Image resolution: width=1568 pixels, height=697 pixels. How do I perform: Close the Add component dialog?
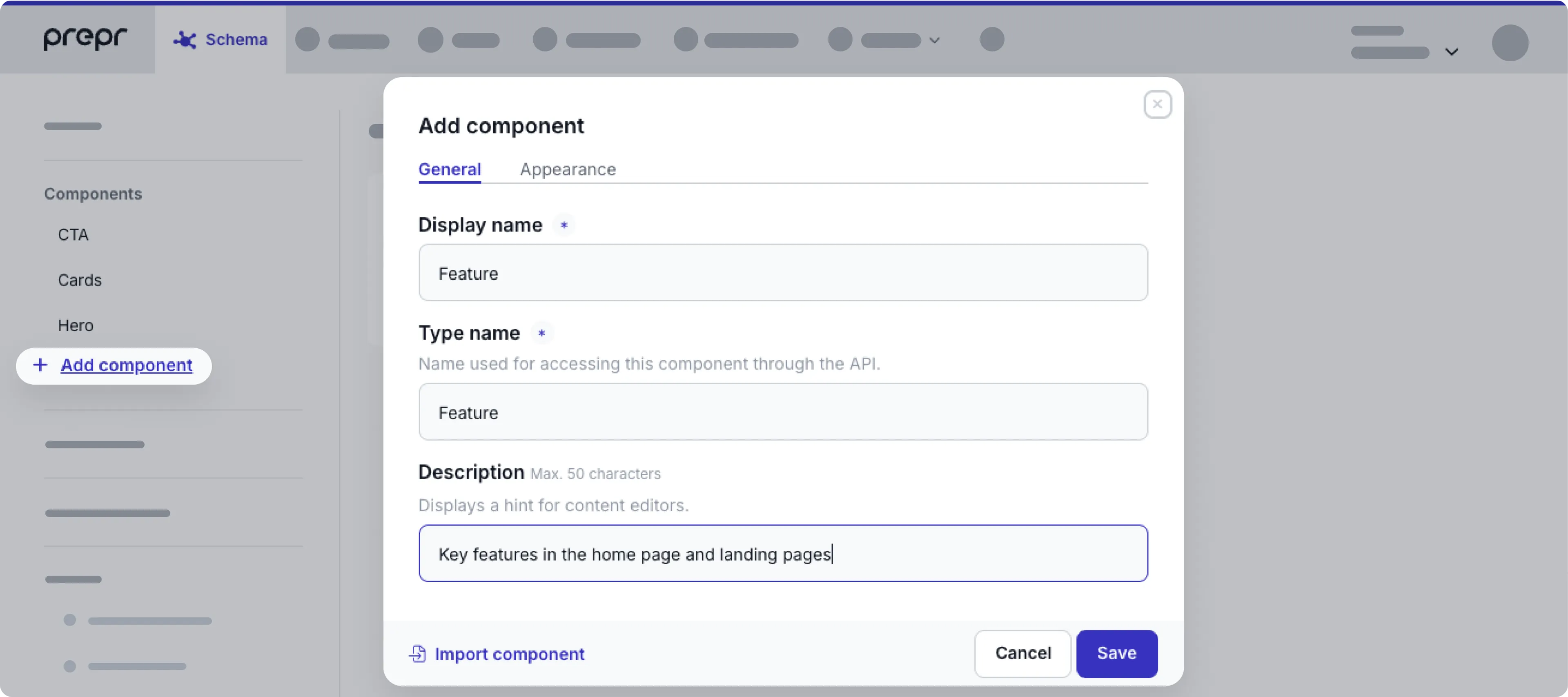click(1157, 103)
